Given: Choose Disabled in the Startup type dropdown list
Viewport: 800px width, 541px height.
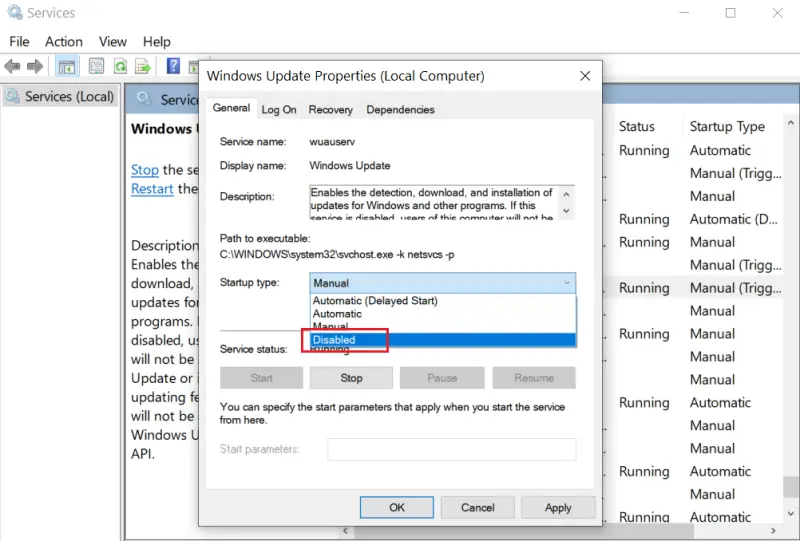Looking at the screenshot, I should pyautogui.click(x=443, y=340).
